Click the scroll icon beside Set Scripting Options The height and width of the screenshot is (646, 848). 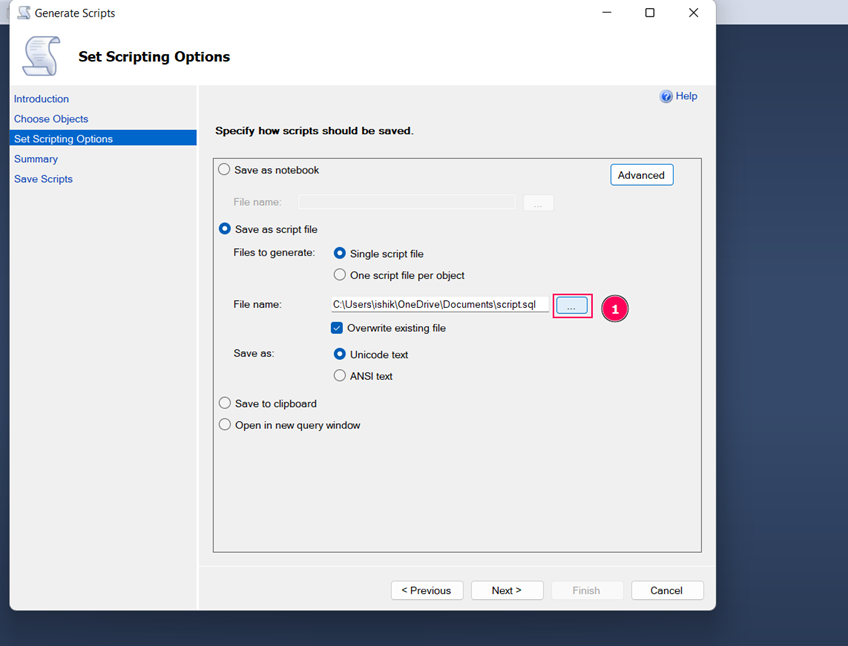(40, 56)
